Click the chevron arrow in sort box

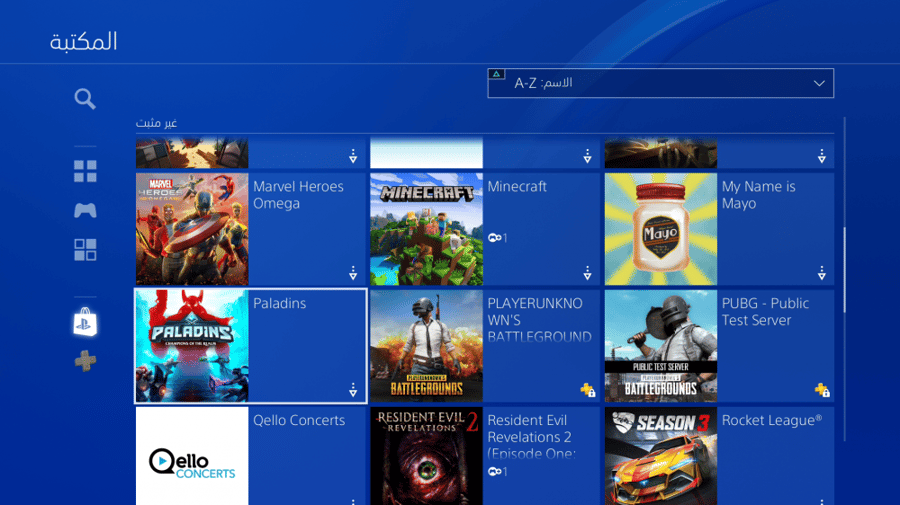click(x=819, y=83)
